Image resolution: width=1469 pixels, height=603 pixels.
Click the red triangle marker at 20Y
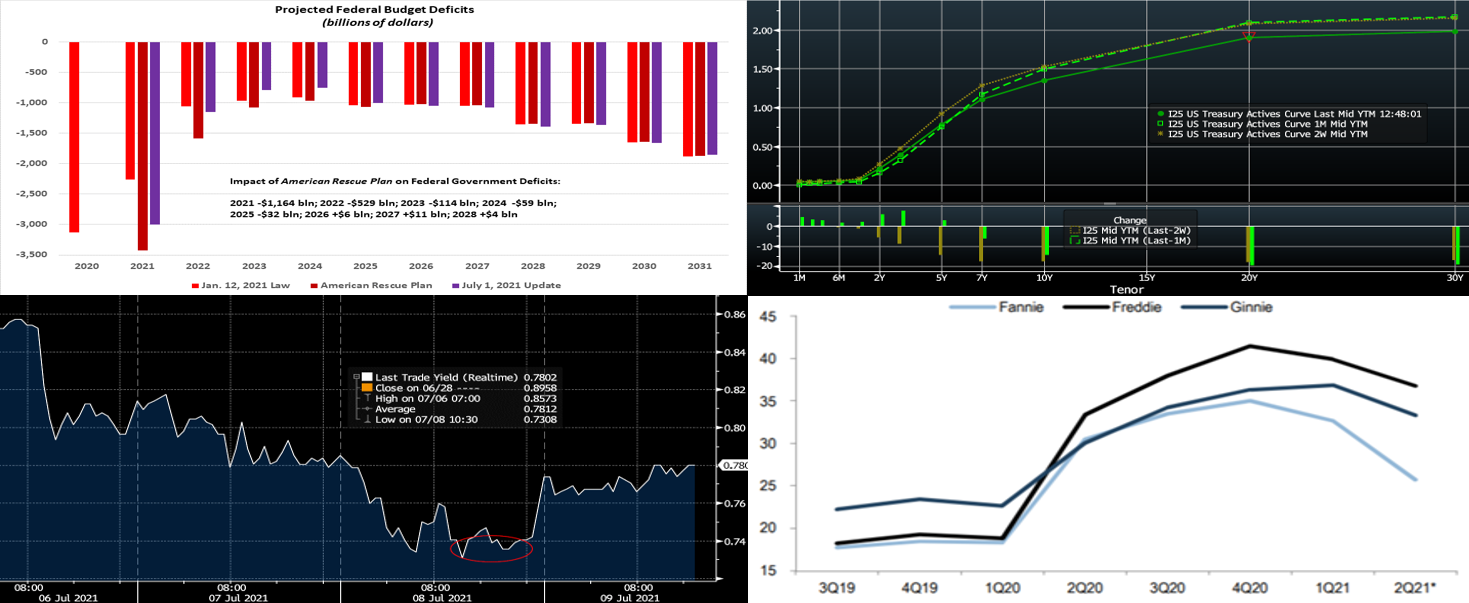coord(1248,35)
